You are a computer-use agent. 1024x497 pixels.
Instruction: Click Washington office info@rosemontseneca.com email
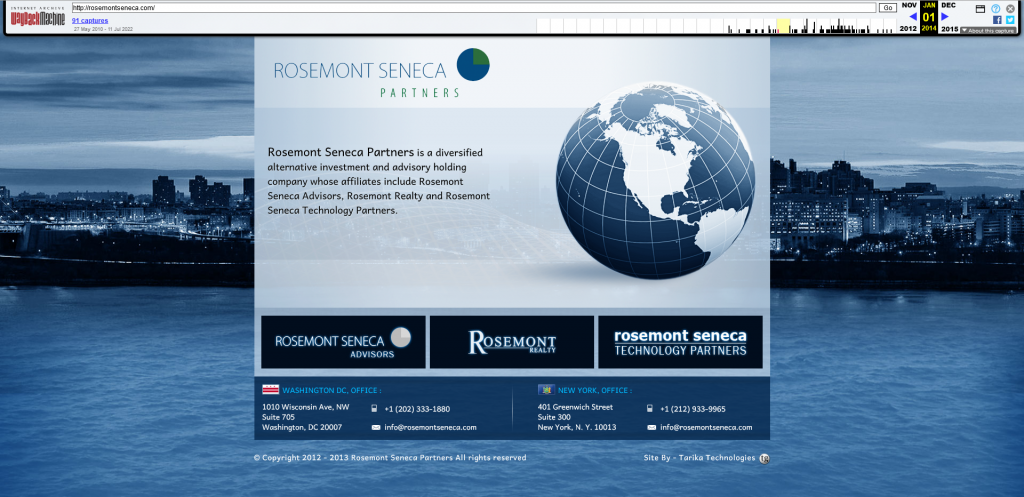[430, 428]
